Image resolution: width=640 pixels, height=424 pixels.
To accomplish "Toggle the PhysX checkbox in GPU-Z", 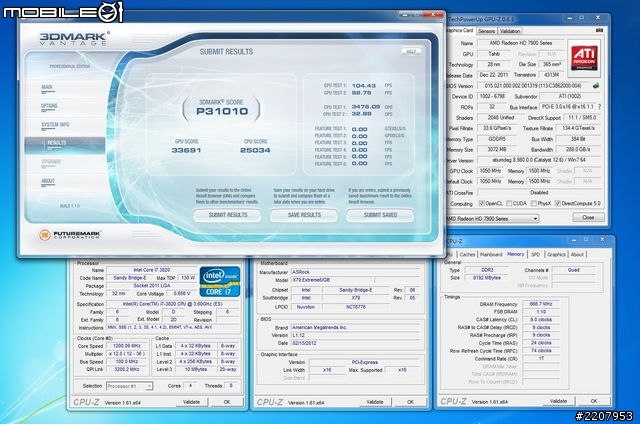I will [x=533, y=203].
